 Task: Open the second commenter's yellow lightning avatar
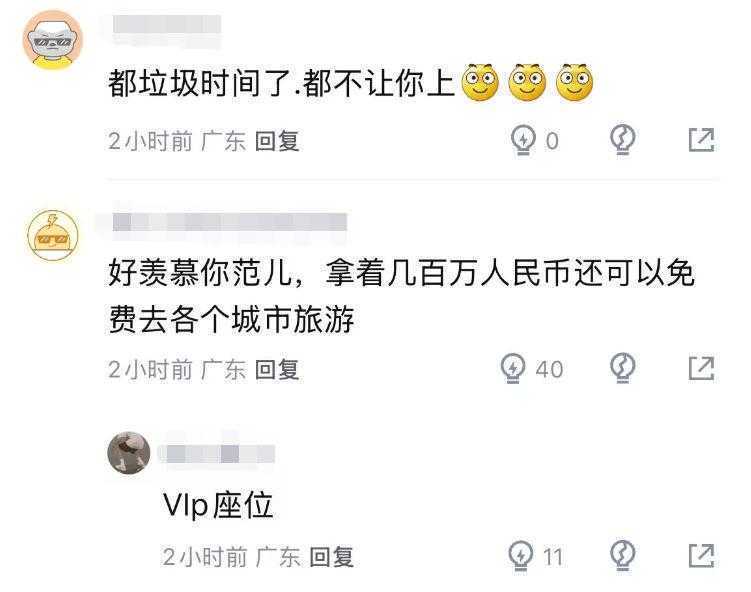(53, 235)
